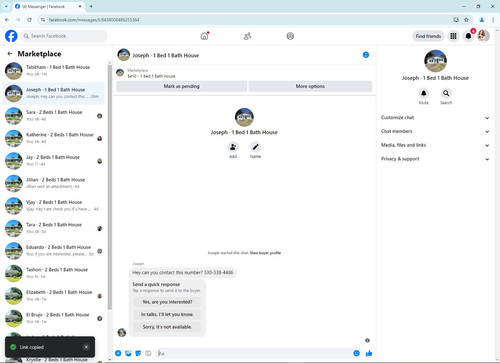Image resolution: width=500 pixels, height=363 pixels.
Task: Click the Add people icon
Action: pos(233,147)
